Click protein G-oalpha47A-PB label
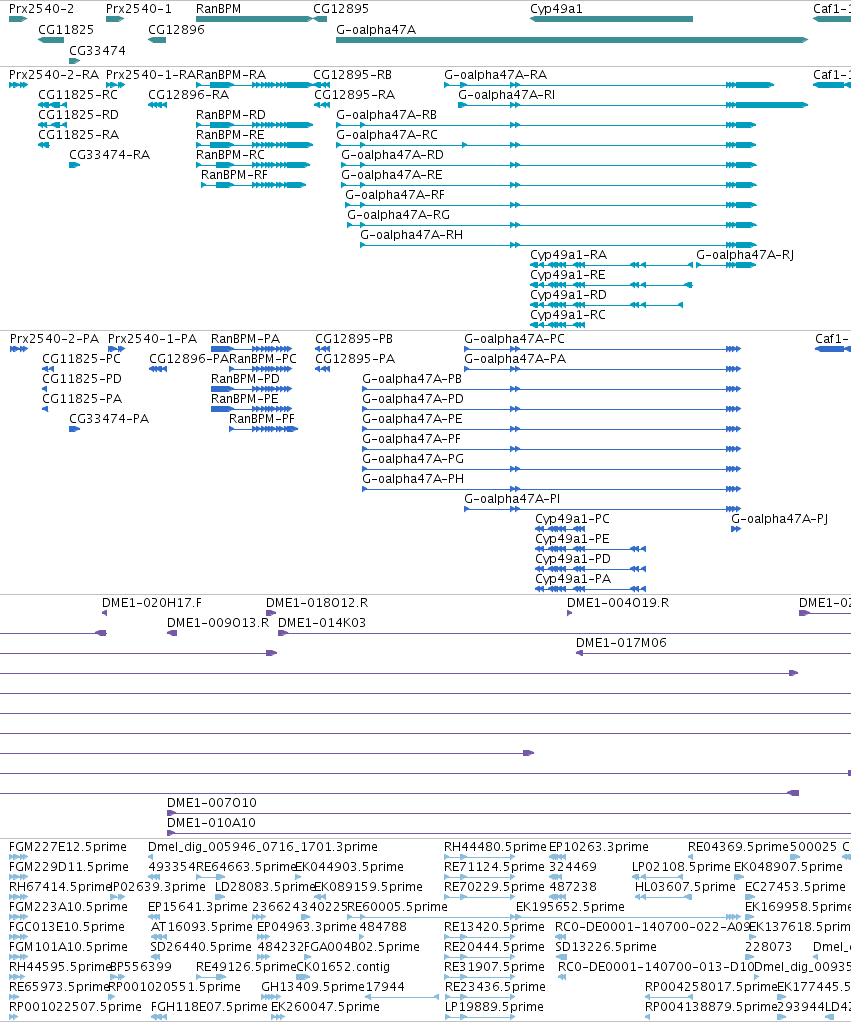 point(412,379)
